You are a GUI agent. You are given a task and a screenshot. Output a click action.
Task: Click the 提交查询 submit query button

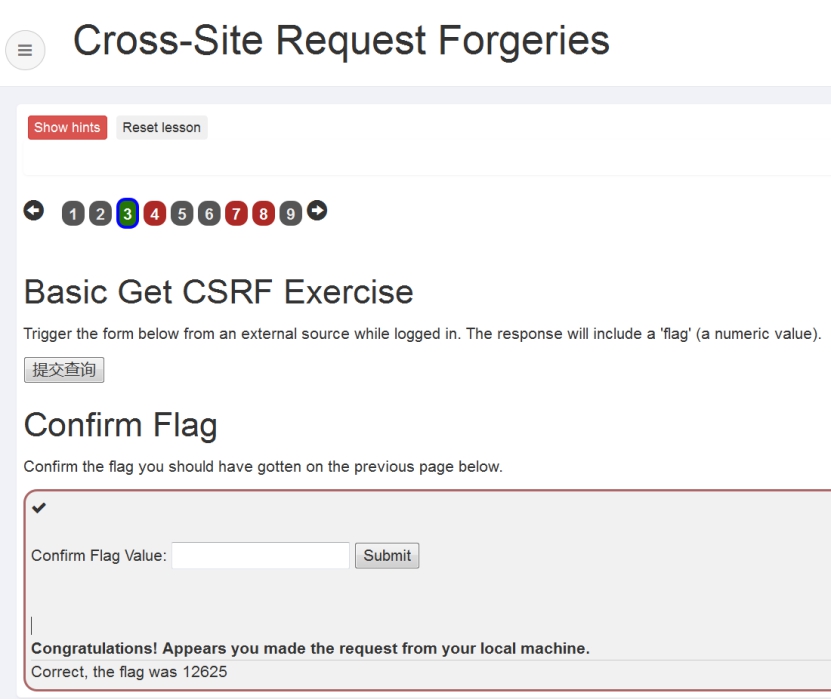coord(64,370)
